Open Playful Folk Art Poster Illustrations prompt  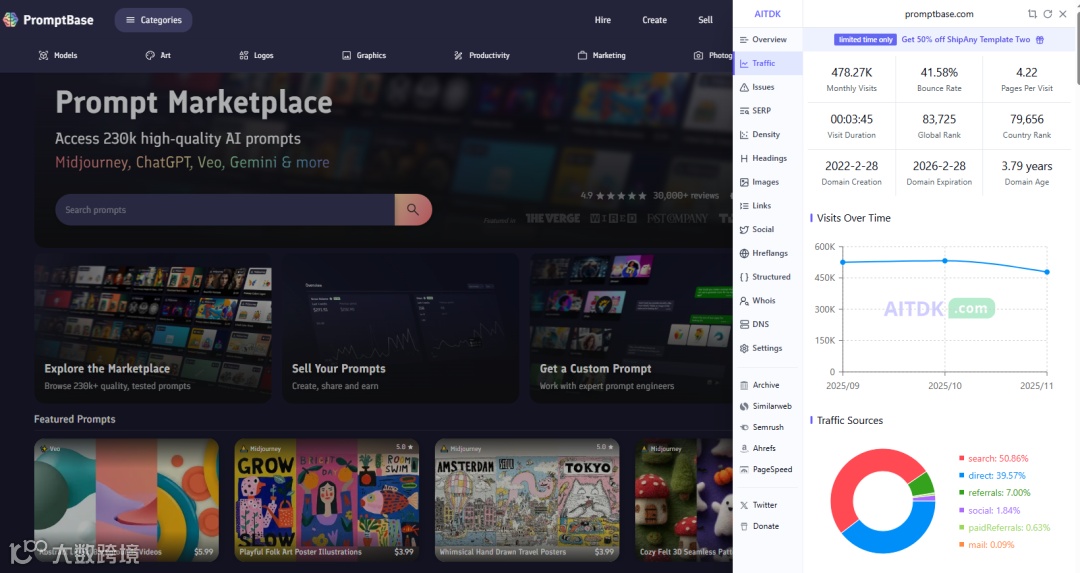click(326, 499)
